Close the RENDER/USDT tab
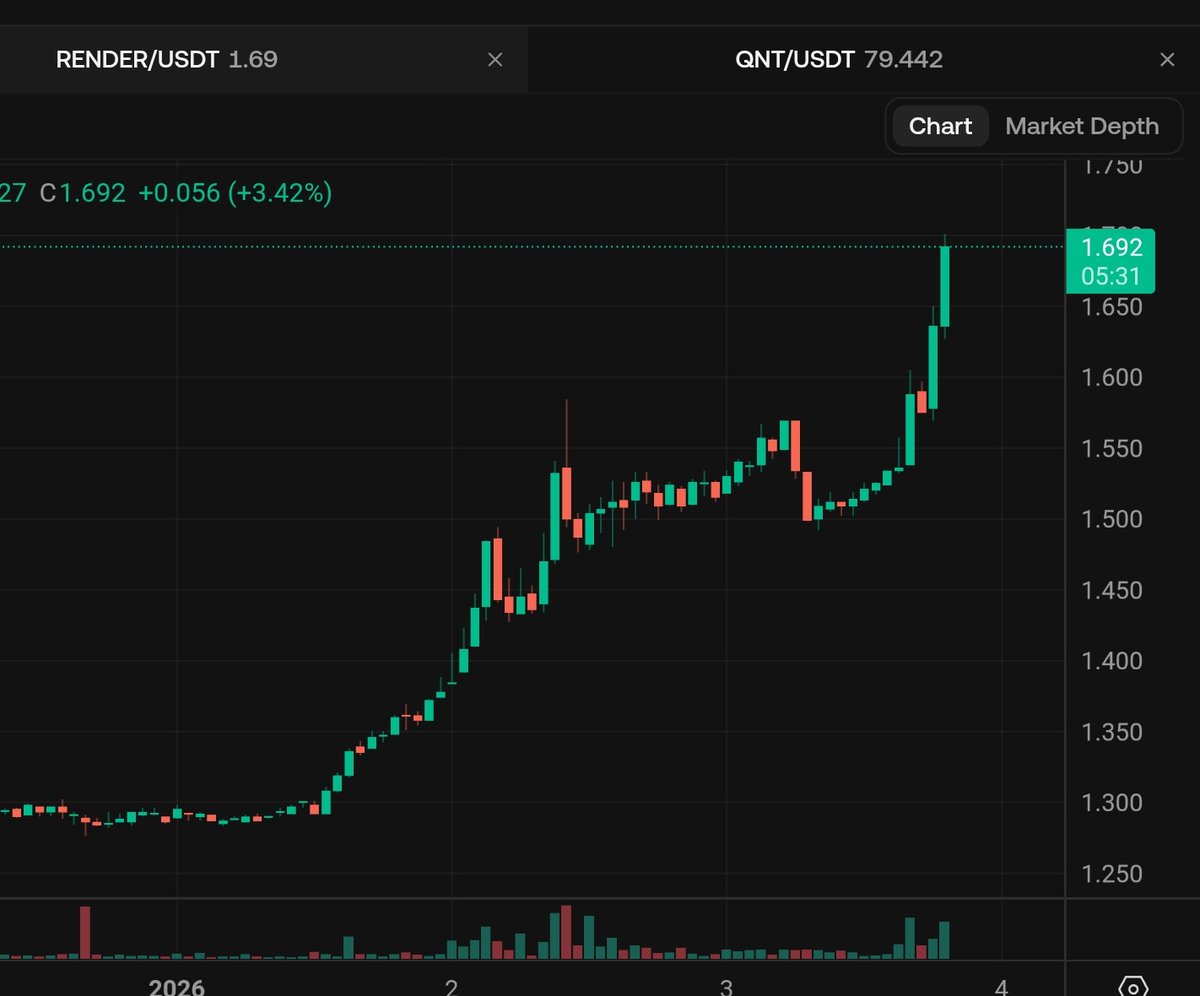This screenshot has width=1200, height=996. pyautogui.click(x=495, y=60)
